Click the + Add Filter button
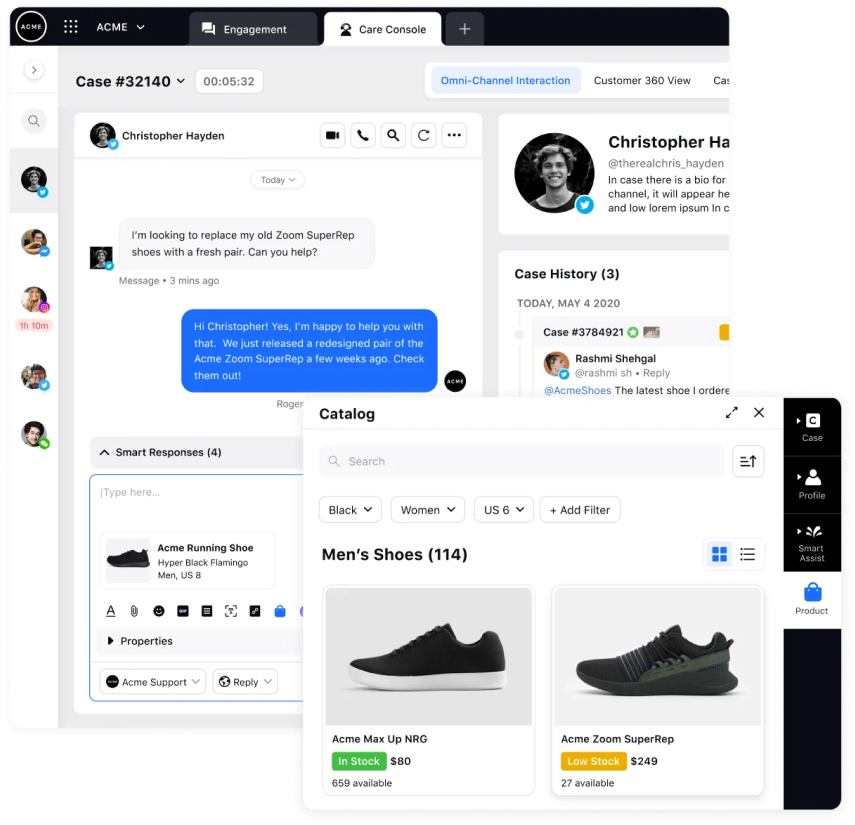Image resolution: width=855 pixels, height=825 pixels. pyautogui.click(x=580, y=510)
